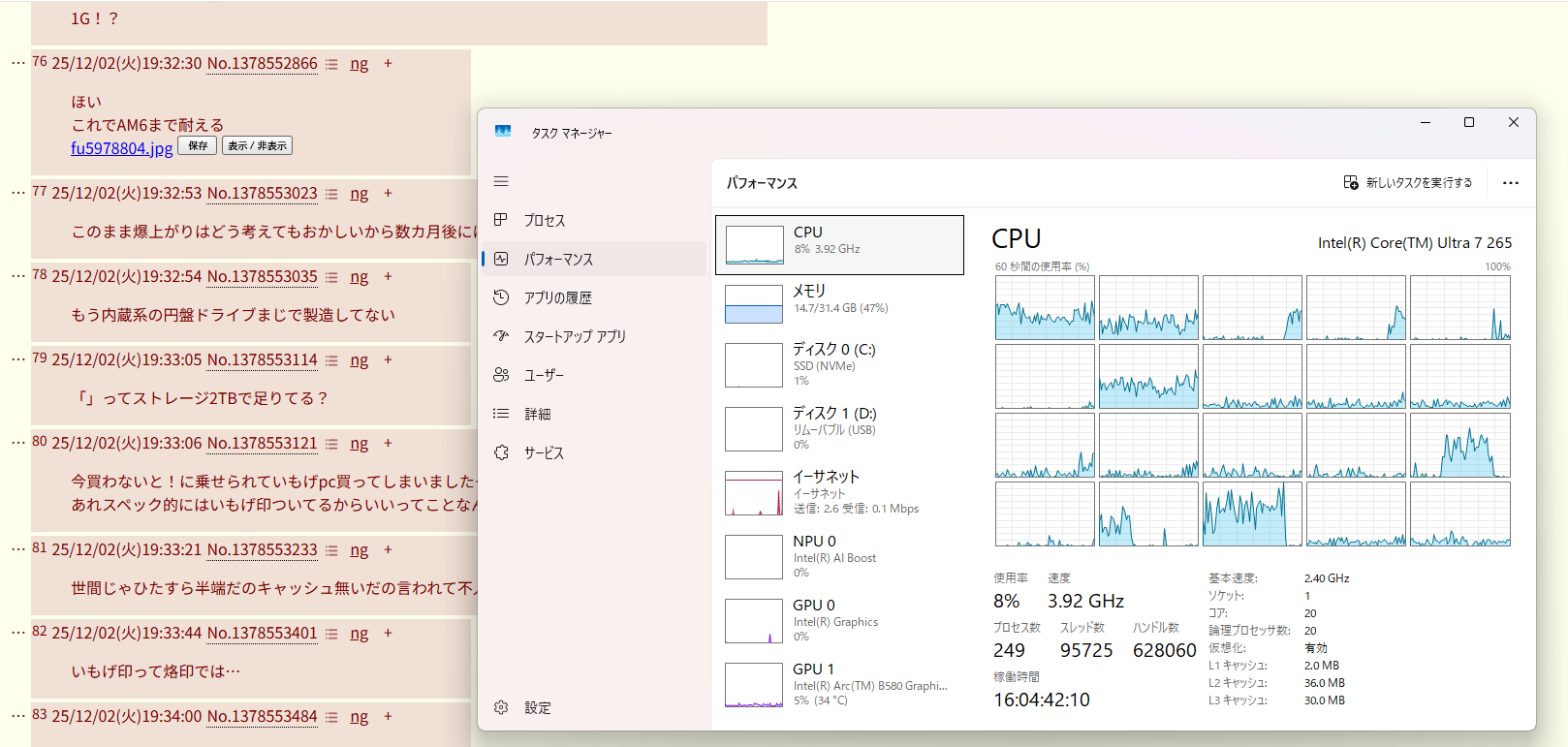Open the three-dot more options menu
This screenshot has width=1568, height=747.
coord(1510,182)
